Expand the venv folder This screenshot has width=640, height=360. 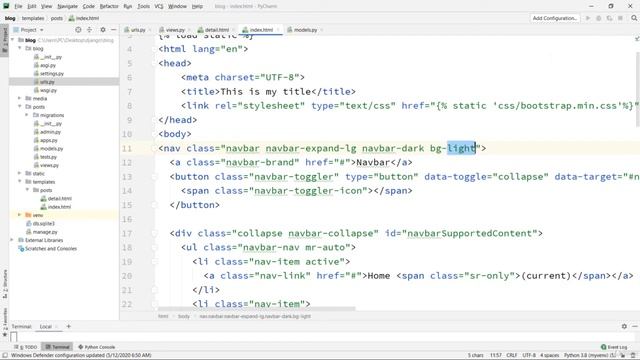(20, 215)
